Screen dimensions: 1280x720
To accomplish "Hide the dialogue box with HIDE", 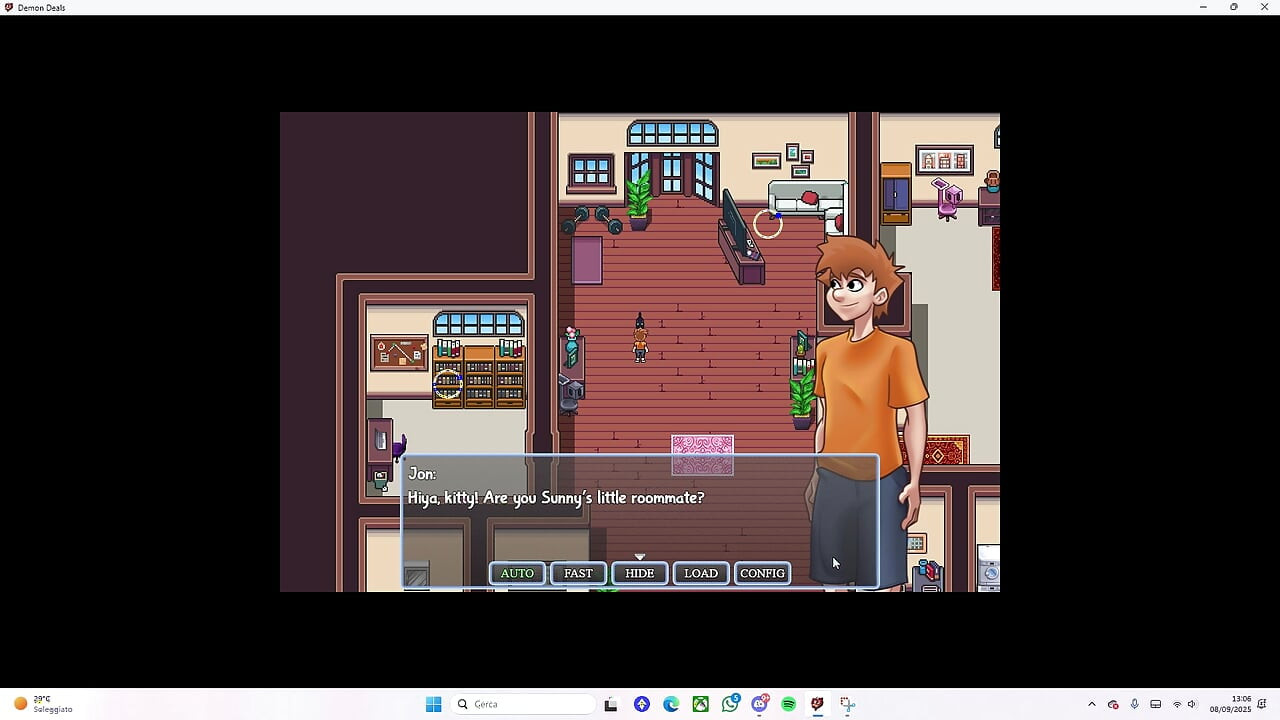I will pyautogui.click(x=639, y=573).
